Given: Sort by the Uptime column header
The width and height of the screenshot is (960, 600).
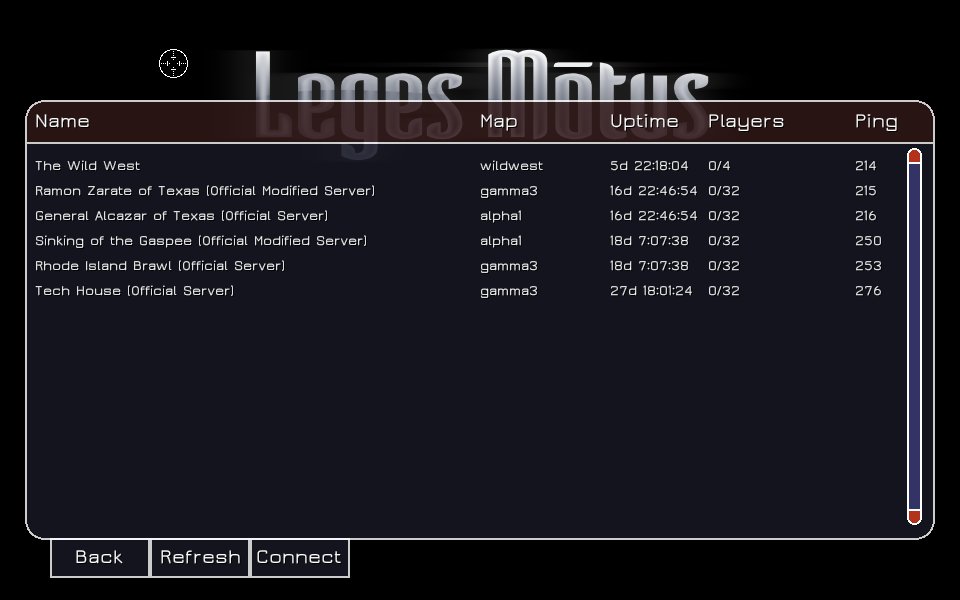Looking at the screenshot, I should click(x=644, y=121).
